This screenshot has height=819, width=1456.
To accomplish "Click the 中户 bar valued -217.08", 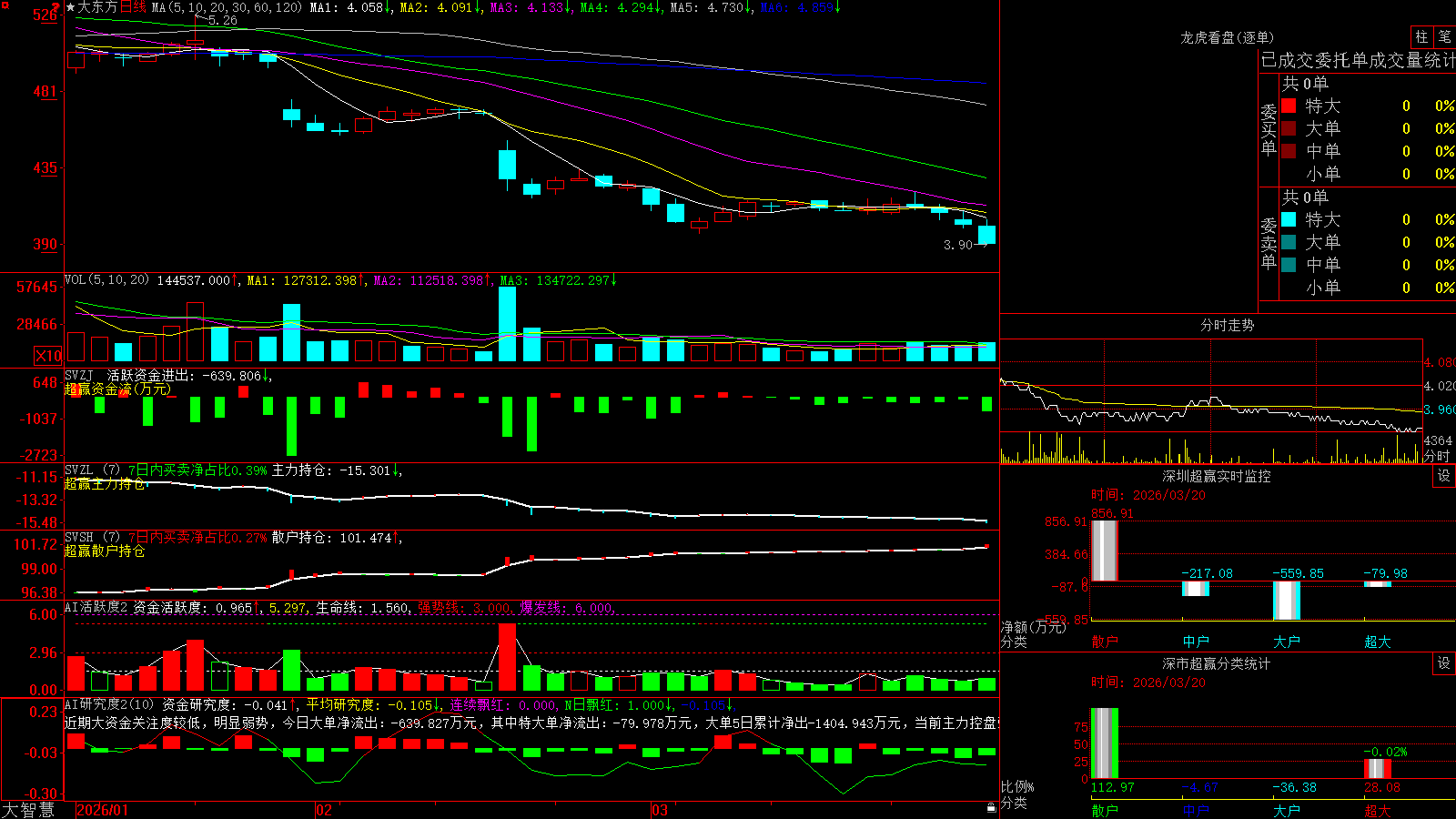I will point(1195,589).
